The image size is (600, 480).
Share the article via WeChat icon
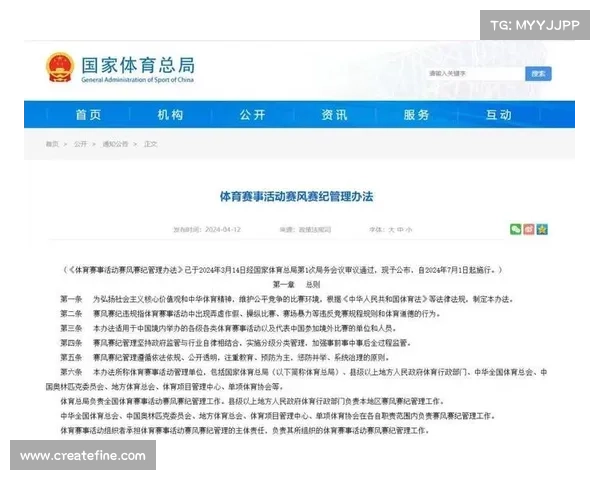click(515, 229)
